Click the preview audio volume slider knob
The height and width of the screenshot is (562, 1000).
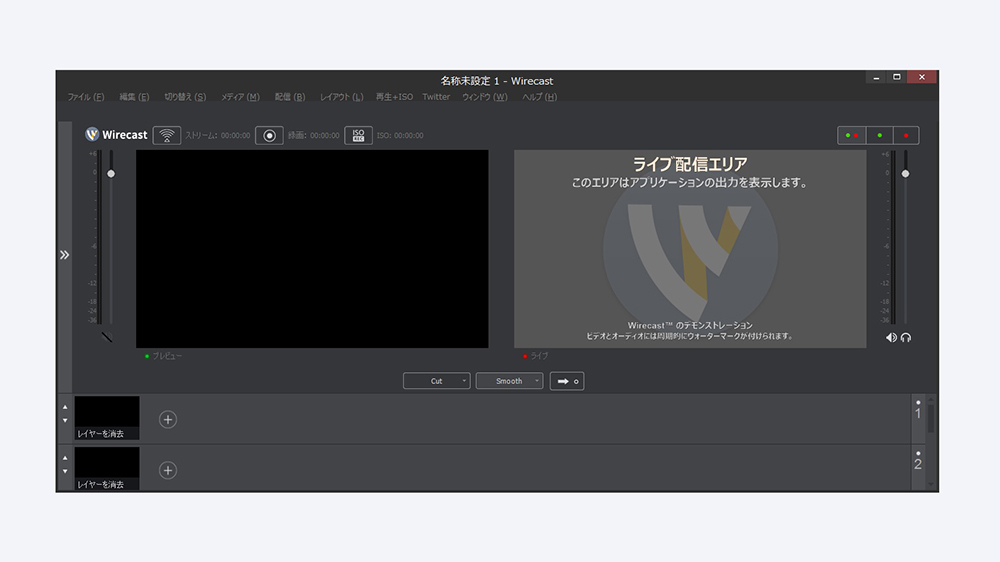pyautogui.click(x=111, y=174)
